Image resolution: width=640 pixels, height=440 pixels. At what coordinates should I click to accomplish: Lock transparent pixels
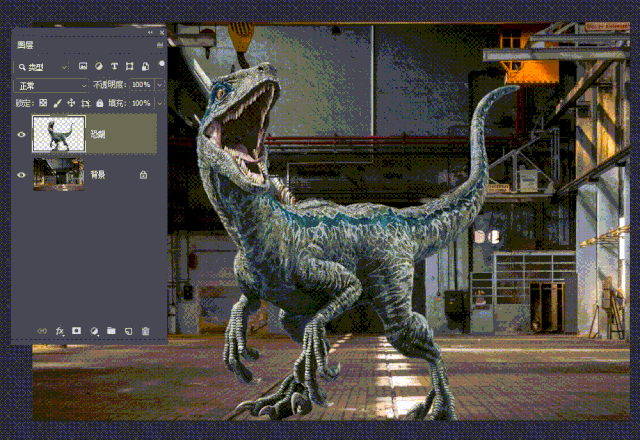(x=42, y=103)
